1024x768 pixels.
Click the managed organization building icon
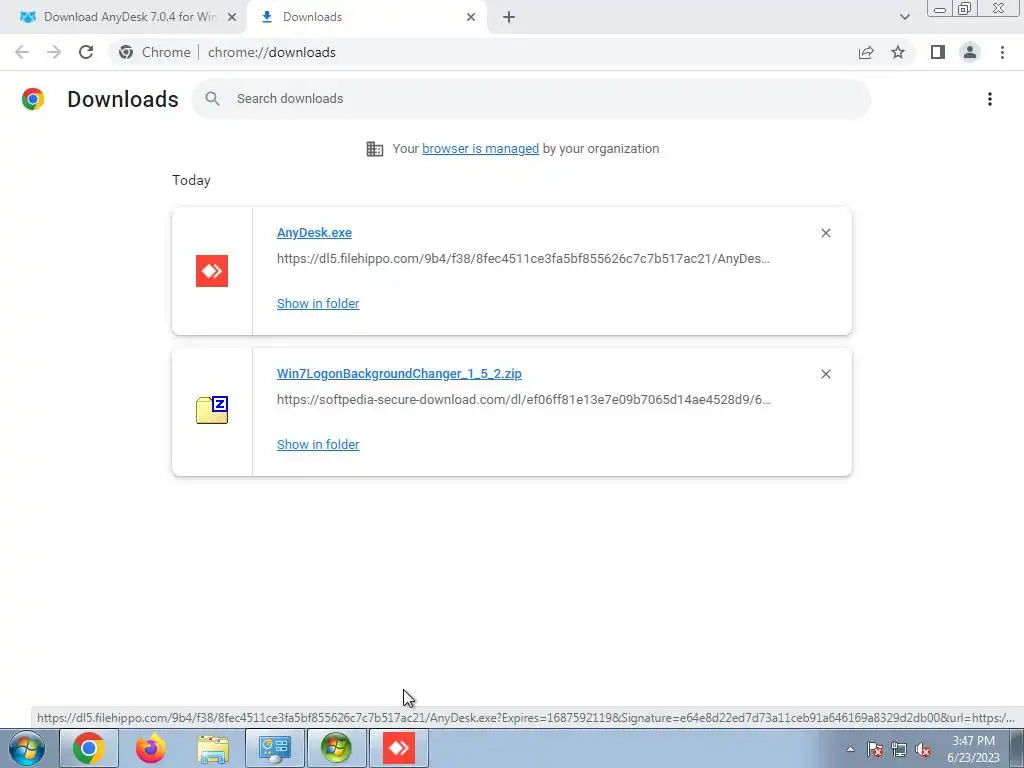[375, 149]
